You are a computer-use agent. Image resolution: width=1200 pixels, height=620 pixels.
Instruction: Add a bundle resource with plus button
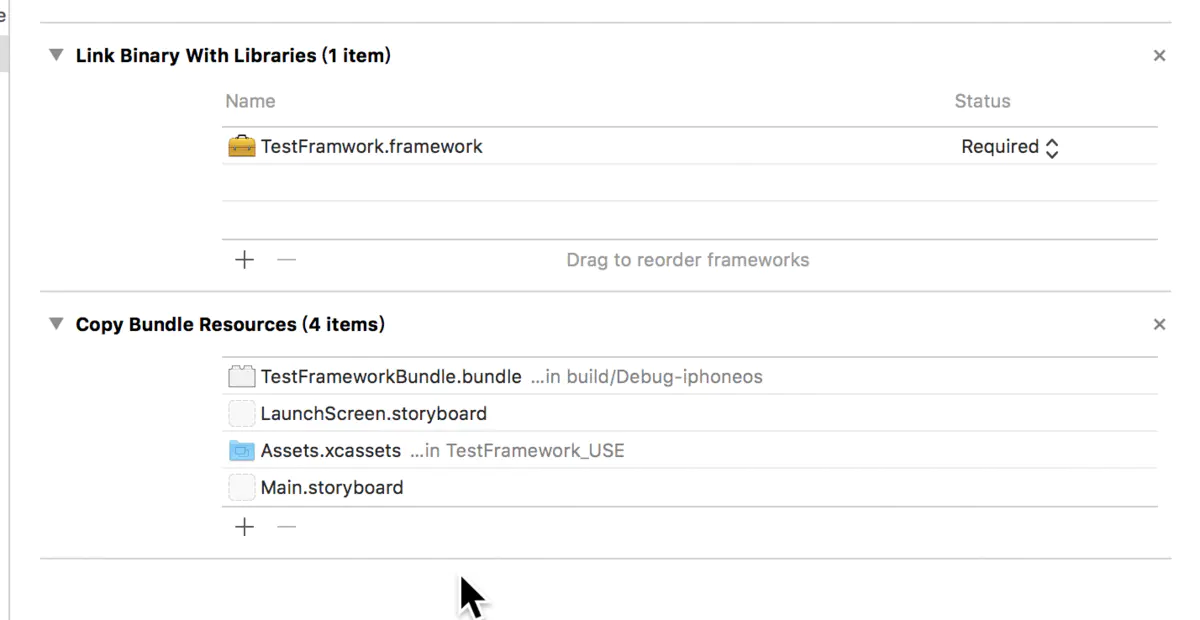[244, 527]
